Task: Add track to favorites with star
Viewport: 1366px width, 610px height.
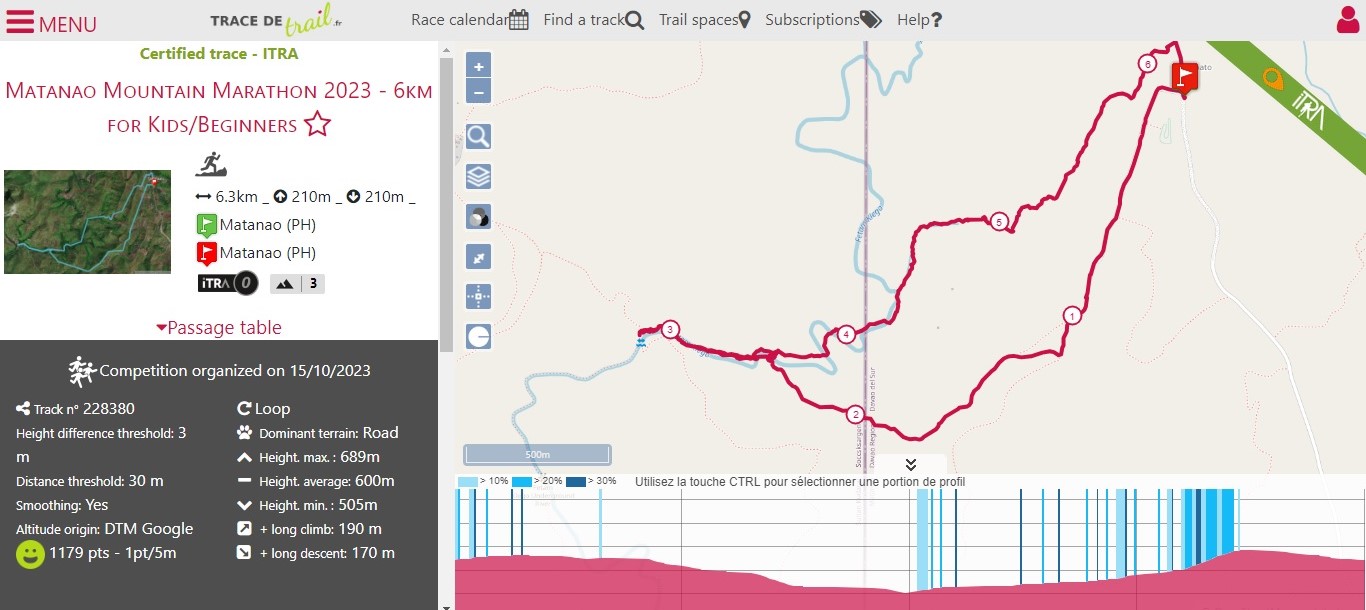Action: (317, 124)
